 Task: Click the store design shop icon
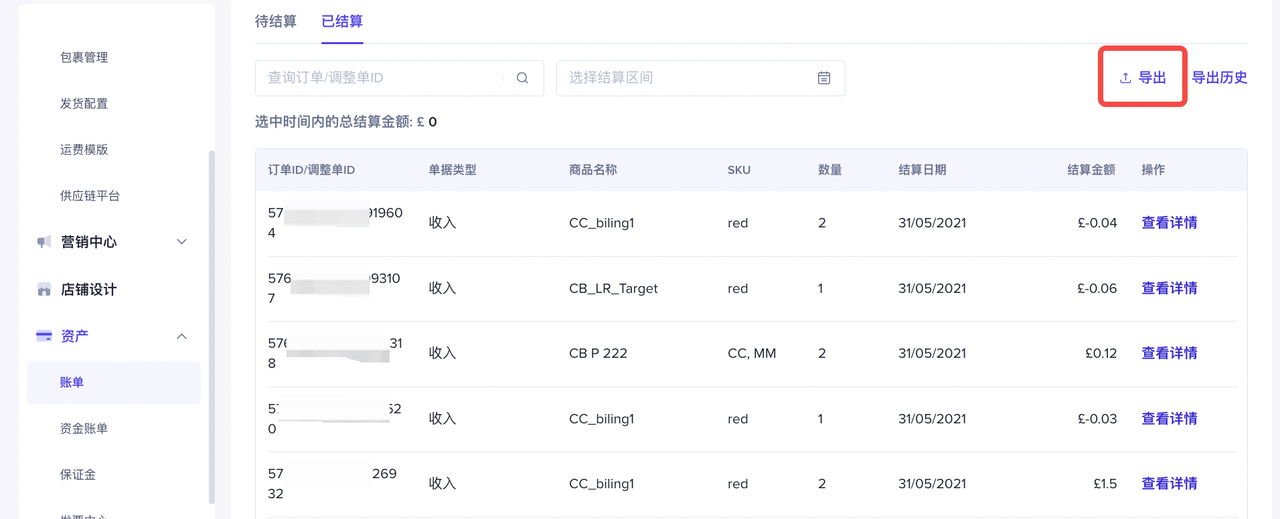[44, 290]
